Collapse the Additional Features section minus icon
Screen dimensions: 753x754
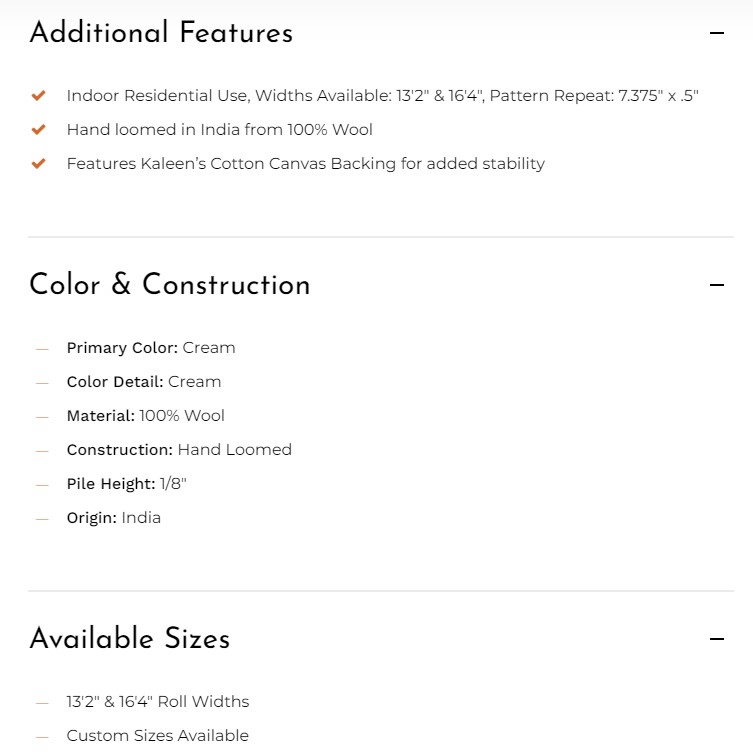coord(716,33)
